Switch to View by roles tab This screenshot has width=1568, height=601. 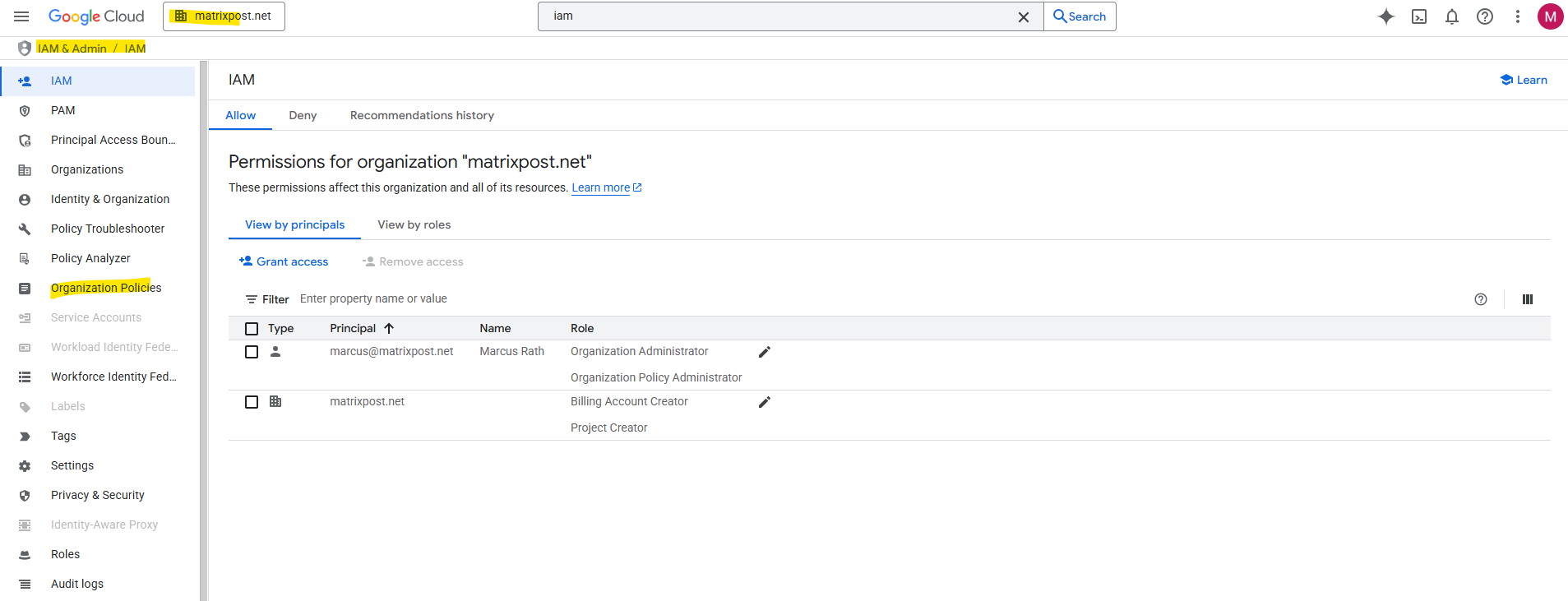point(414,224)
